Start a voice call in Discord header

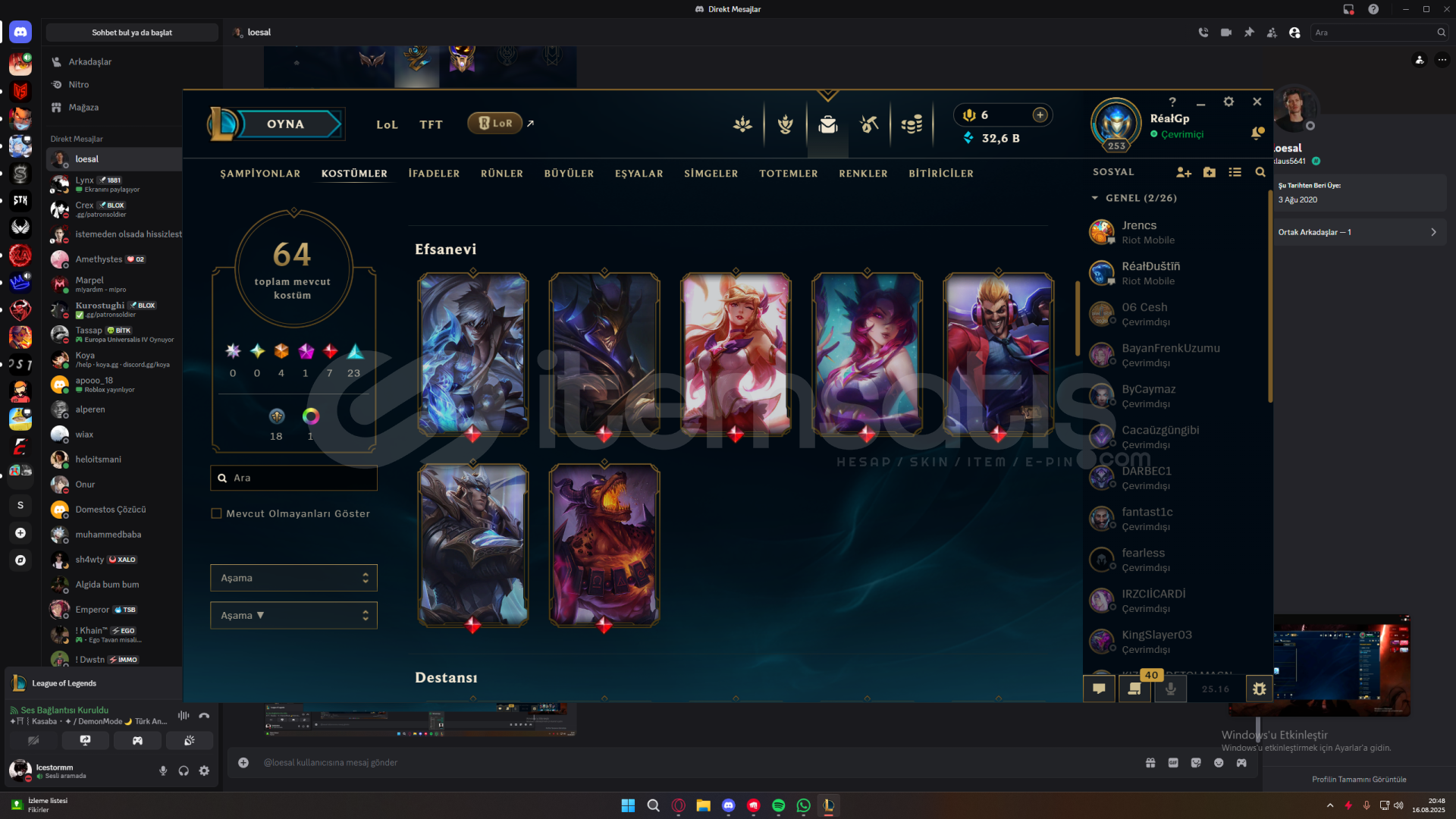coord(1203,33)
